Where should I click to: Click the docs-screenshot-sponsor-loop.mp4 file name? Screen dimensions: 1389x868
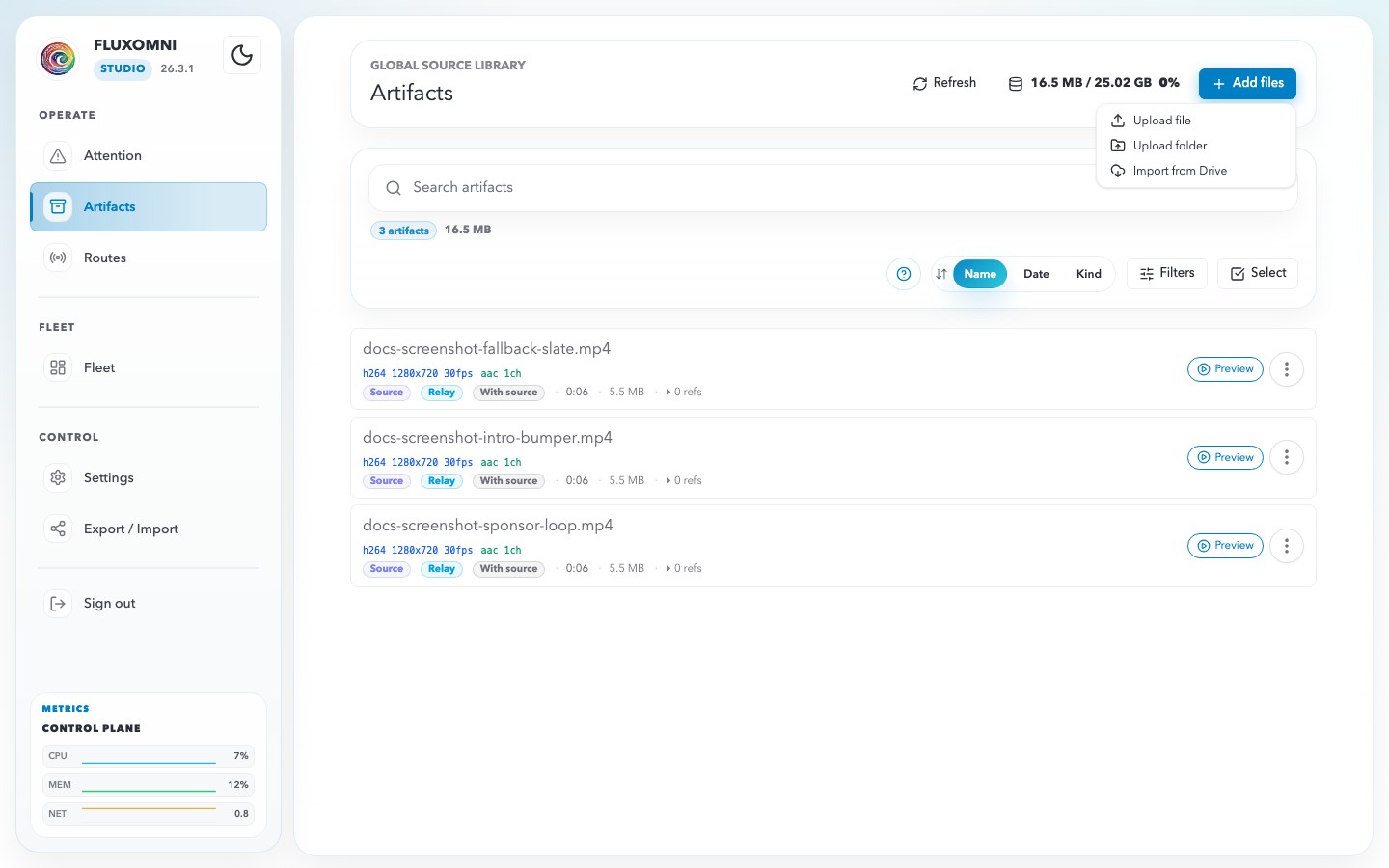click(x=488, y=526)
